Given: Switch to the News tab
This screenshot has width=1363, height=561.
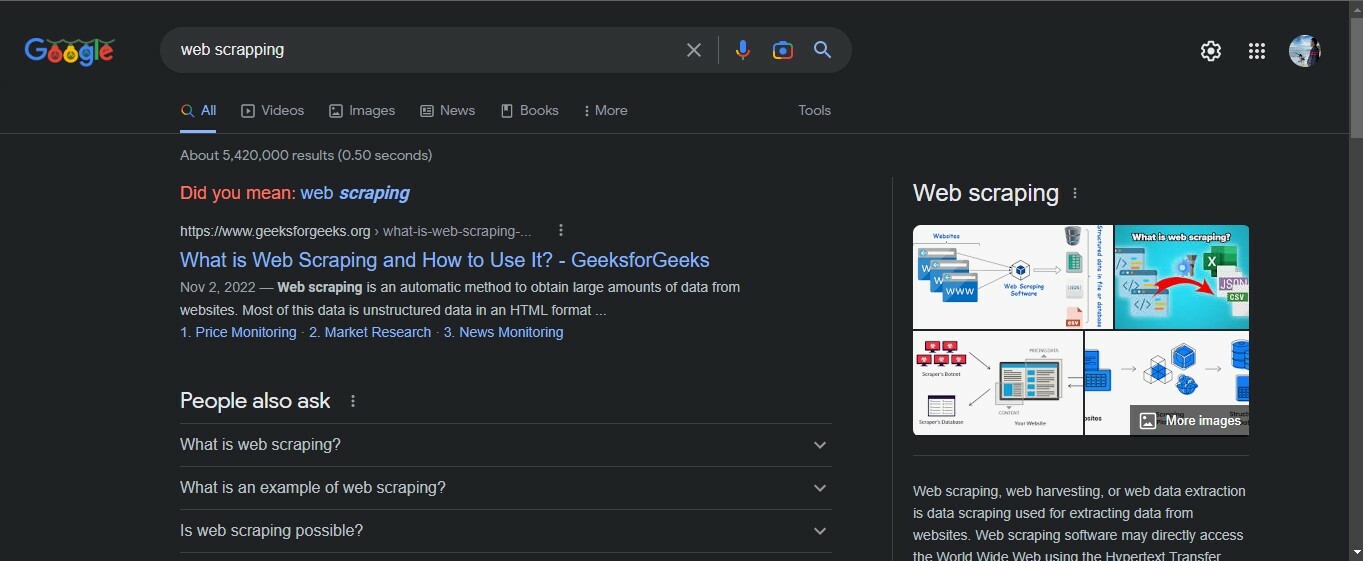Looking at the screenshot, I should pyautogui.click(x=447, y=111).
